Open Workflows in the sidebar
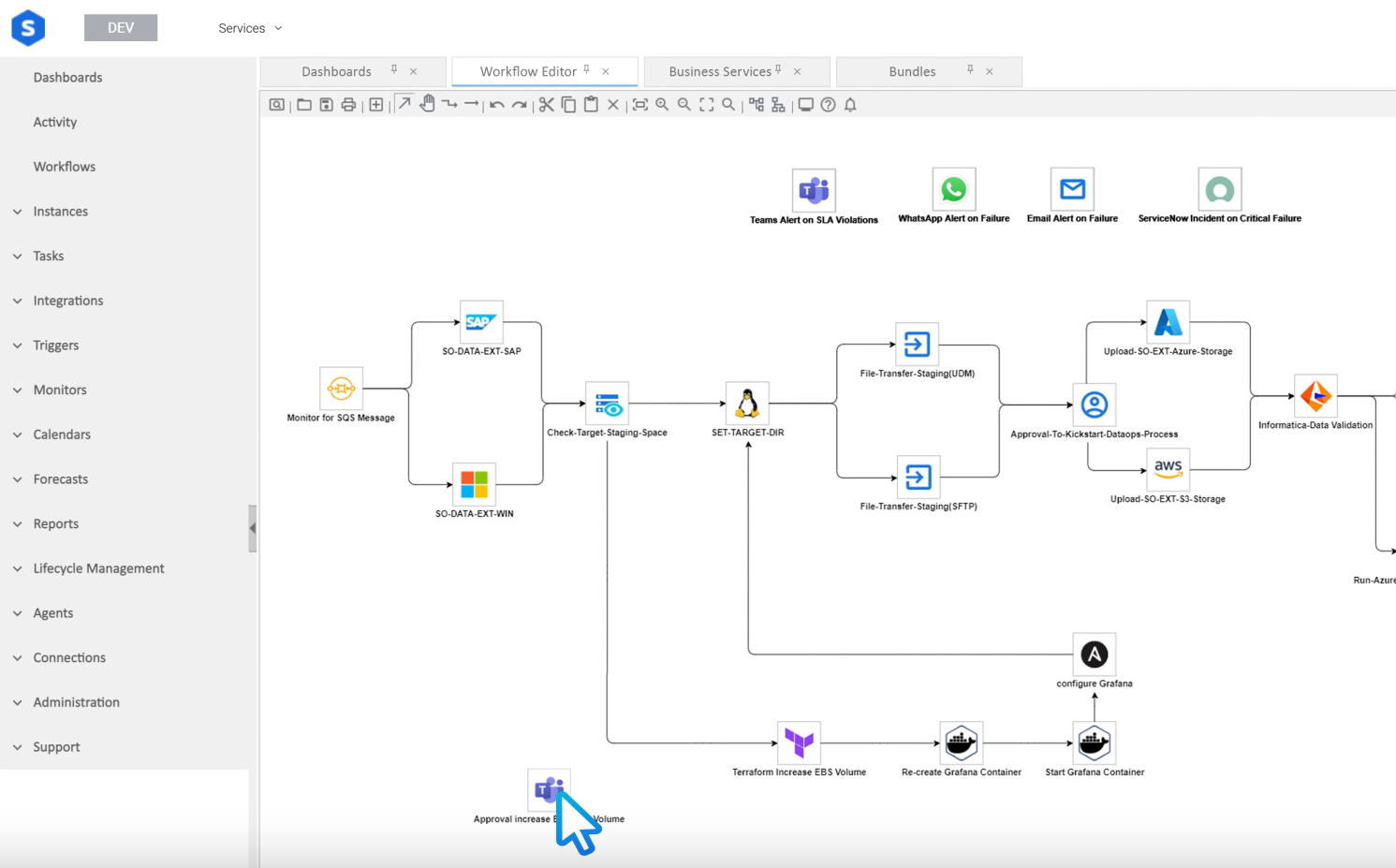 pos(65,167)
